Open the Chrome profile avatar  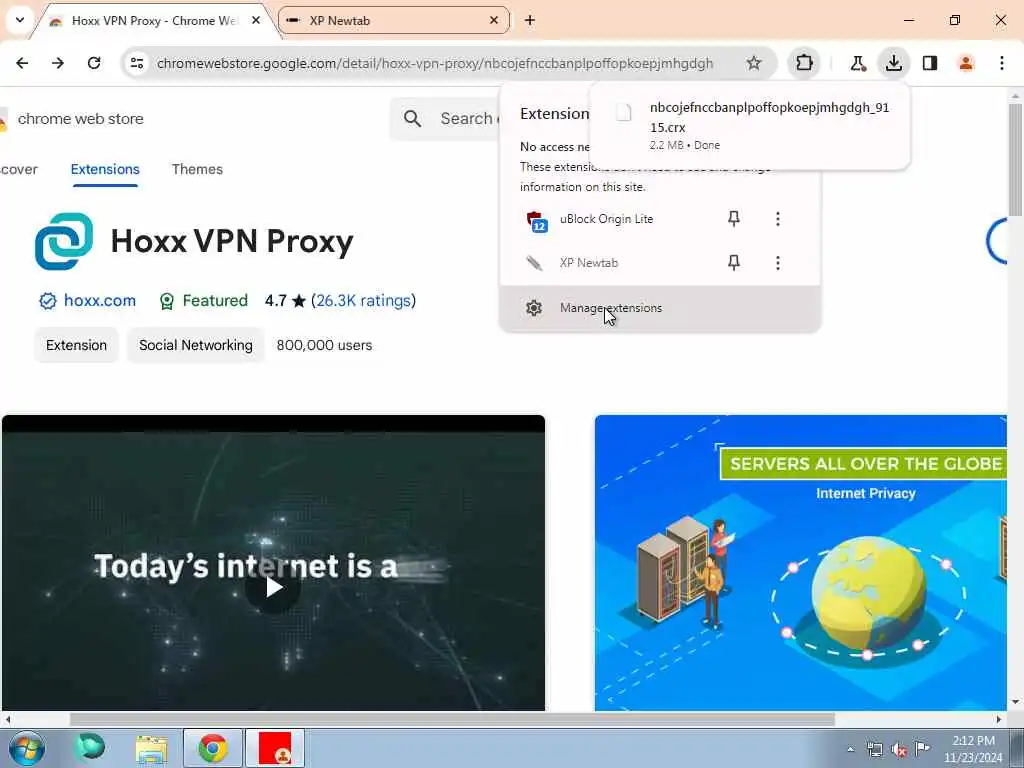(966, 63)
